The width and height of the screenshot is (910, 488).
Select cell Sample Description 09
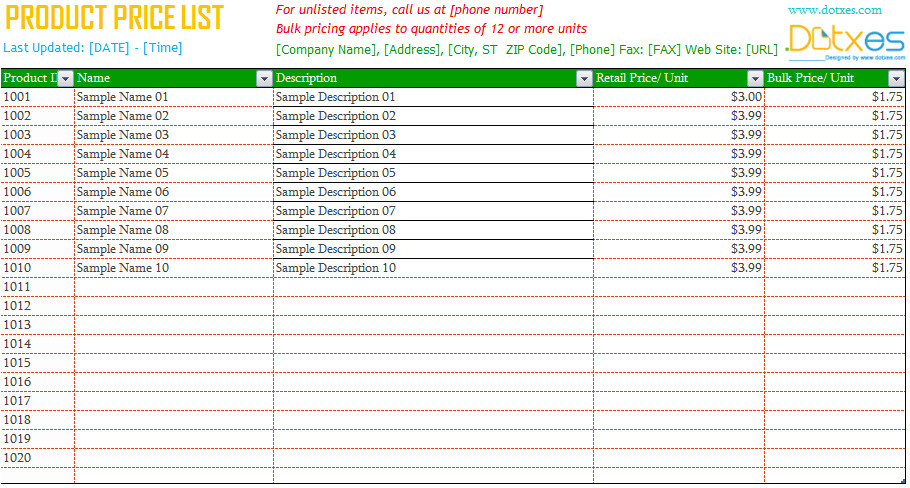click(433, 249)
